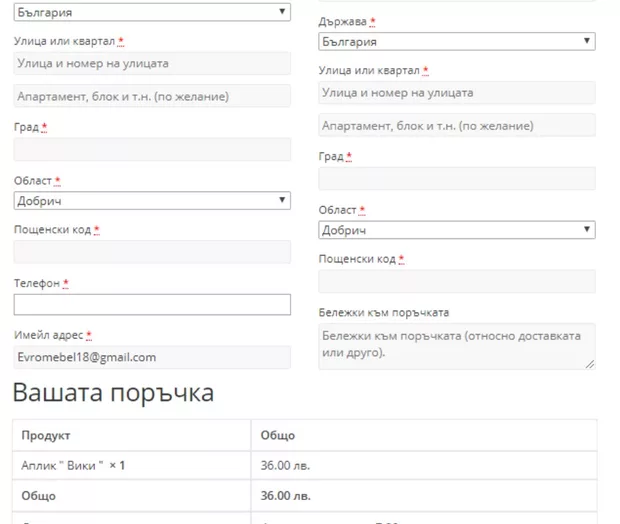Viewport: 620px width, 524px height.
Task: Click the billing Град input field
Action: 151,150
